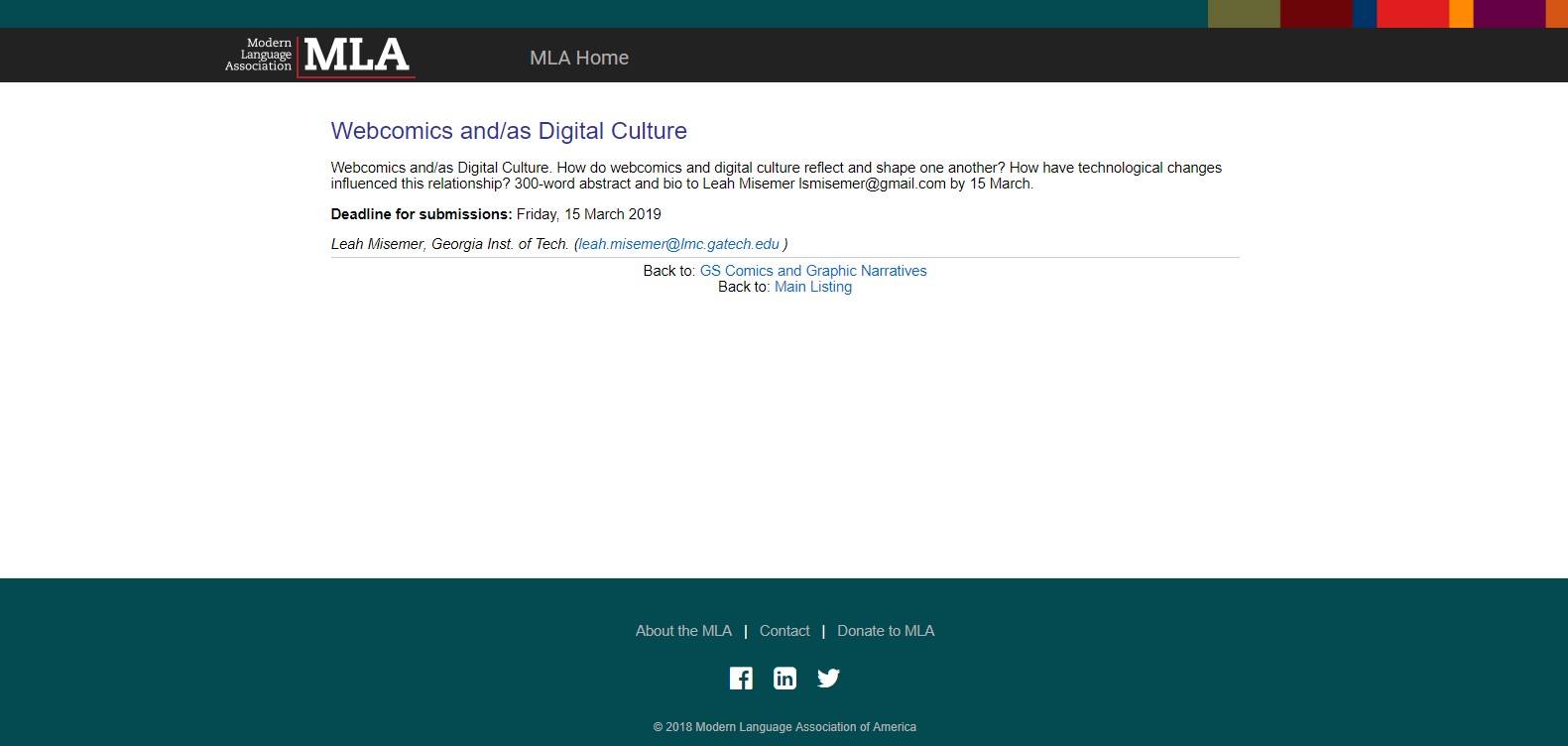
Task: Click the 2018 MLA copyright notice text
Action: tap(784, 727)
